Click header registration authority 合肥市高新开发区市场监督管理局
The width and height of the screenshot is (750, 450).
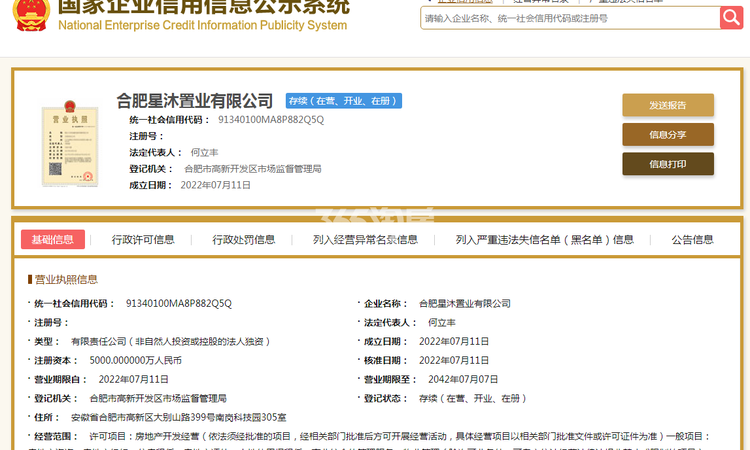click(253, 169)
